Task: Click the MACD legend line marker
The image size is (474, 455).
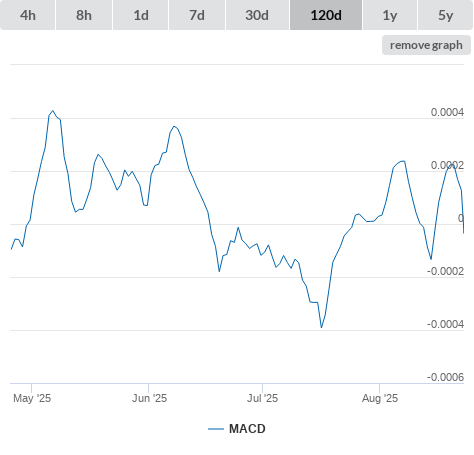Action: (216, 429)
